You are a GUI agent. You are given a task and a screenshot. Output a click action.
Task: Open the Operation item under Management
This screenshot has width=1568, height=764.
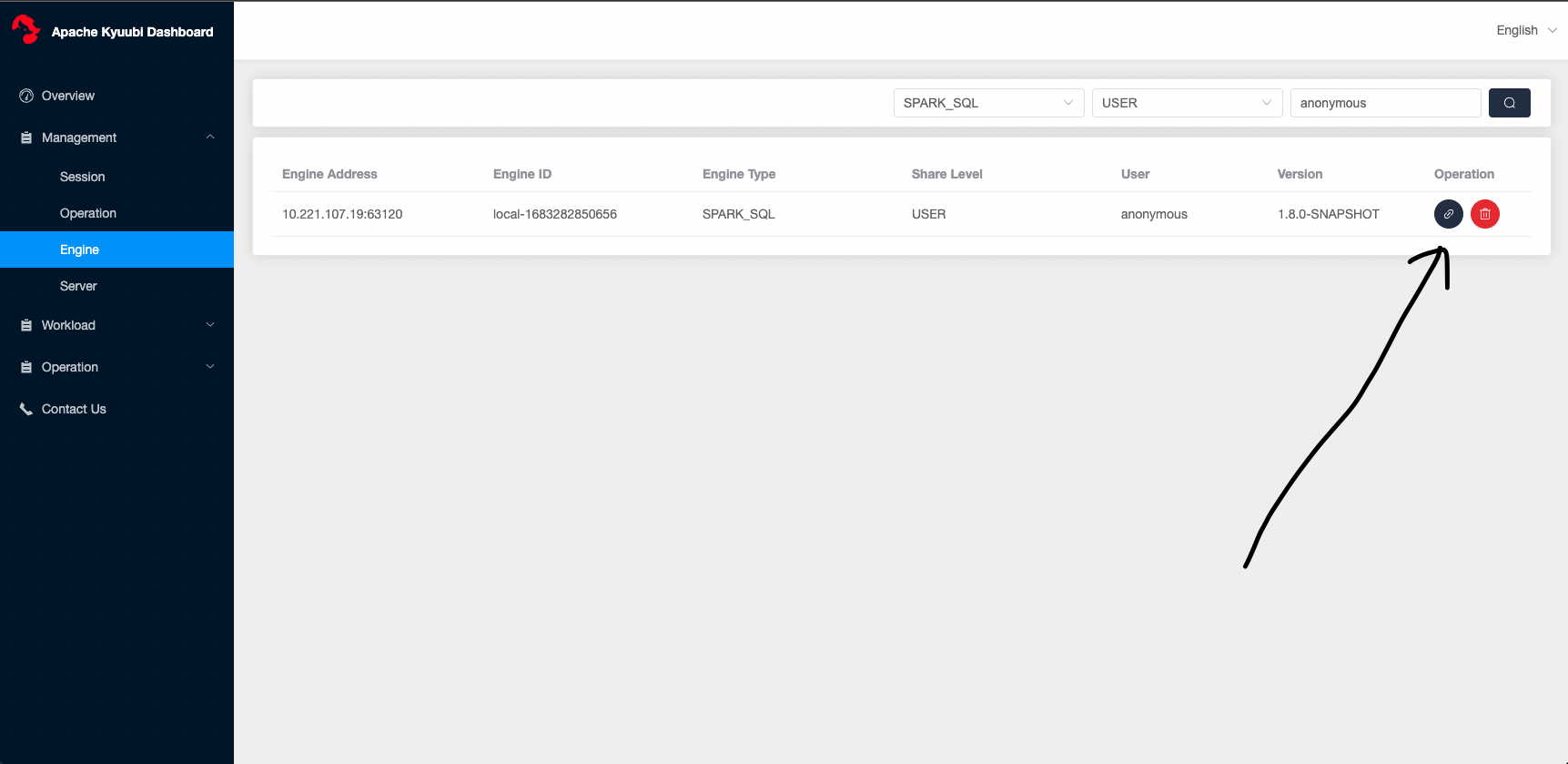point(116,213)
